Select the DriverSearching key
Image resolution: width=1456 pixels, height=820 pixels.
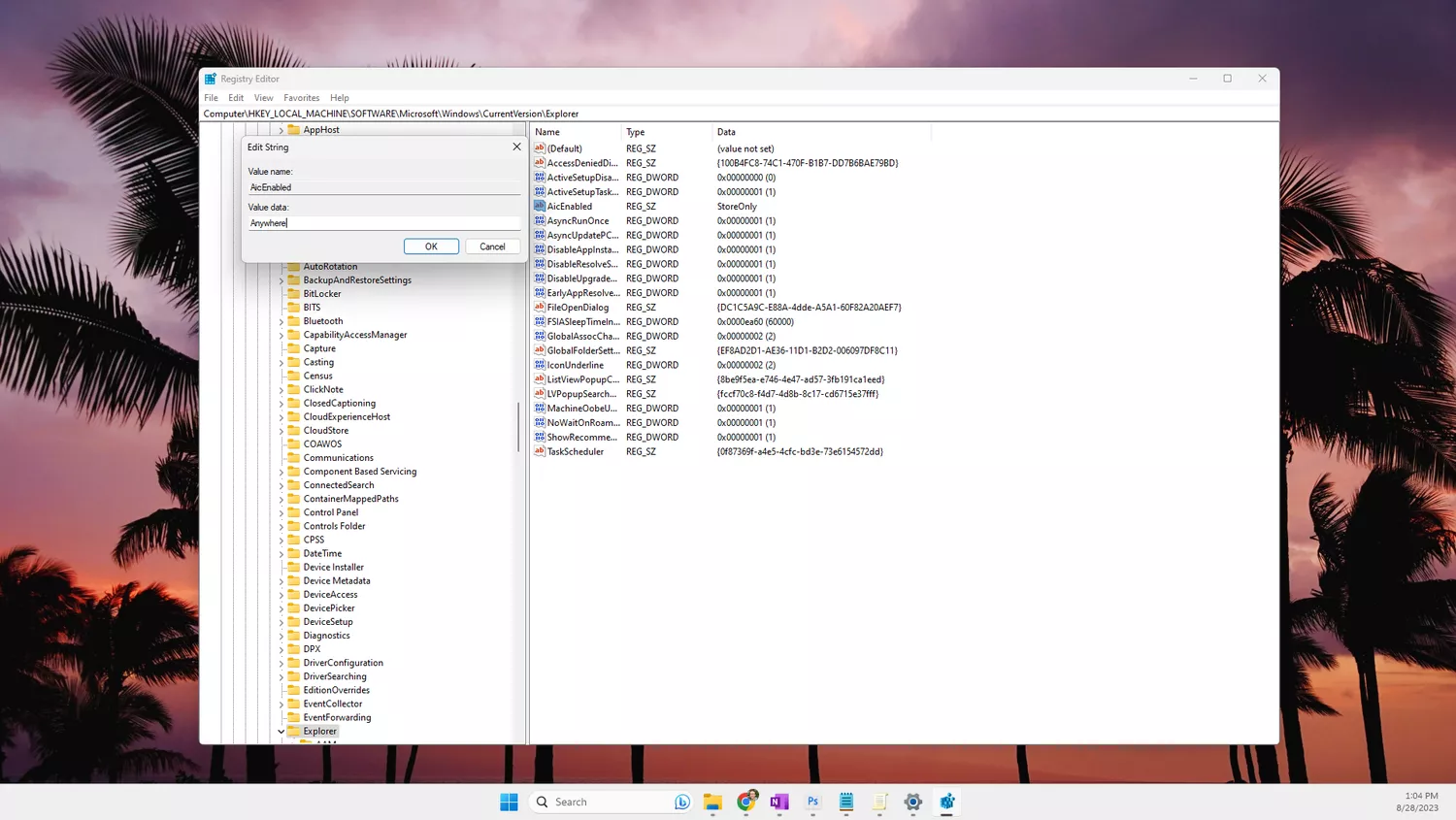(335, 676)
